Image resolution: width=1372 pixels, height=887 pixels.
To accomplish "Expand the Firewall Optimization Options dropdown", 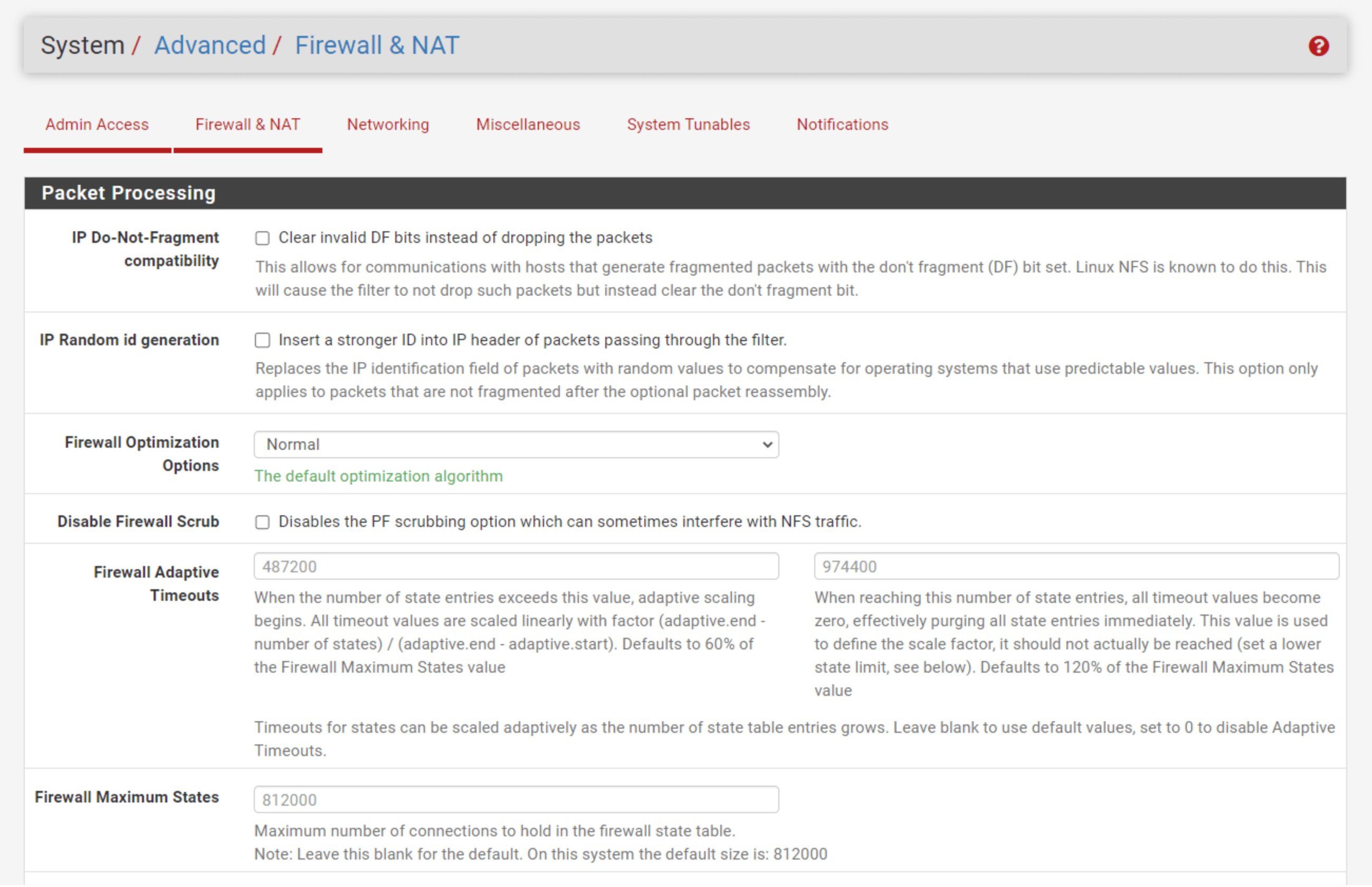I will point(515,443).
